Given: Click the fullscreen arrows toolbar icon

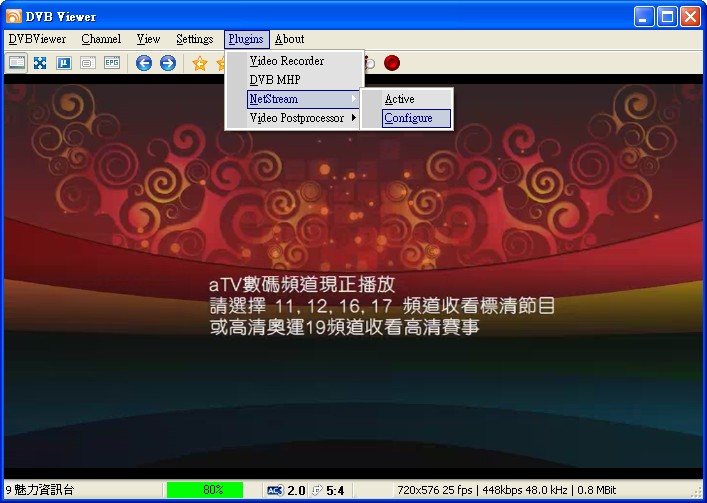Looking at the screenshot, I should click(x=40, y=63).
